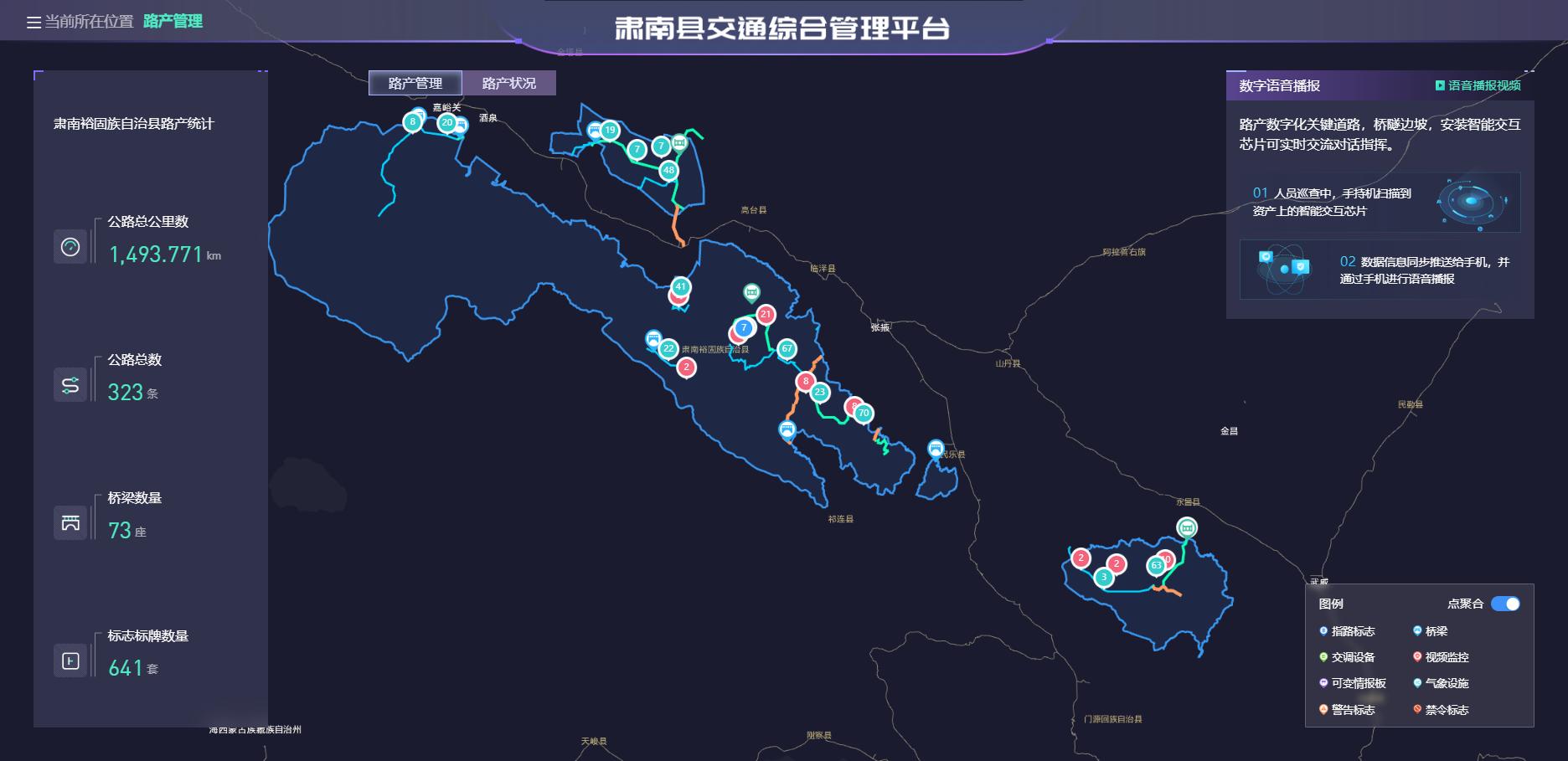Image resolution: width=1568 pixels, height=761 pixels.
Task: Click the green marker near 永昌县
Action: [x=1186, y=527]
